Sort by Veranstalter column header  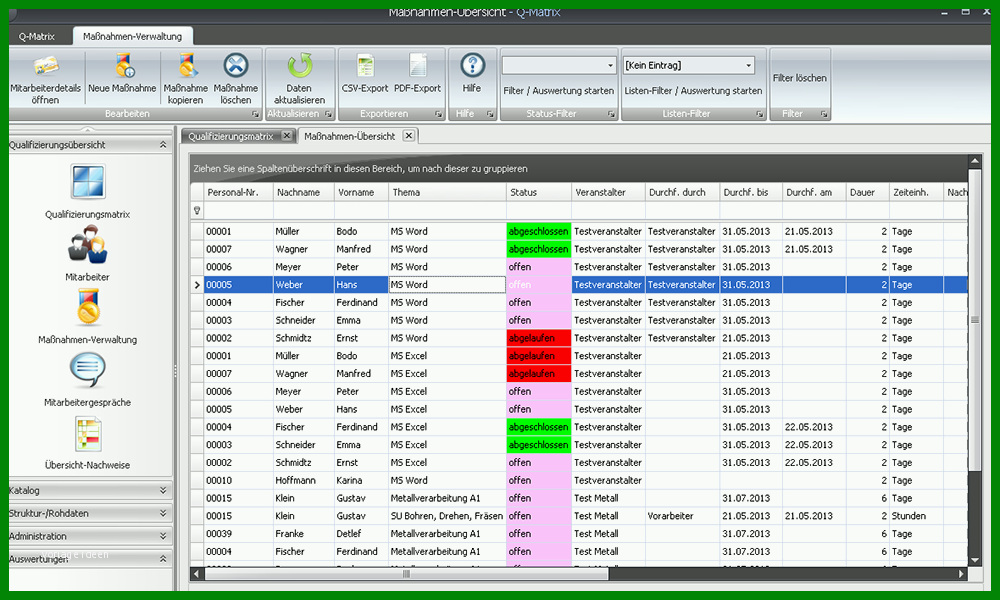click(x=608, y=192)
